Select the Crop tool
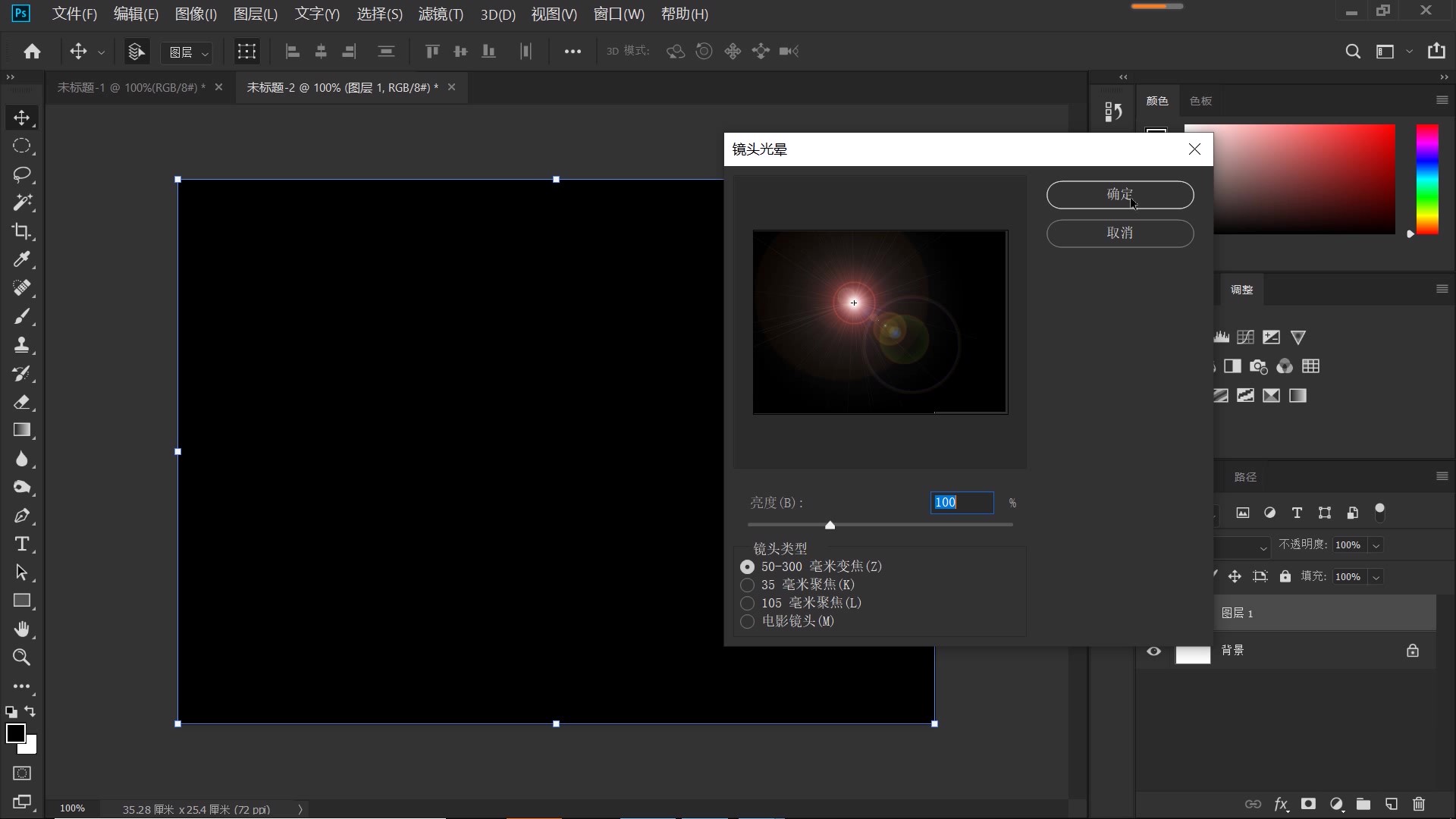This screenshot has height=819, width=1456. pyautogui.click(x=21, y=231)
